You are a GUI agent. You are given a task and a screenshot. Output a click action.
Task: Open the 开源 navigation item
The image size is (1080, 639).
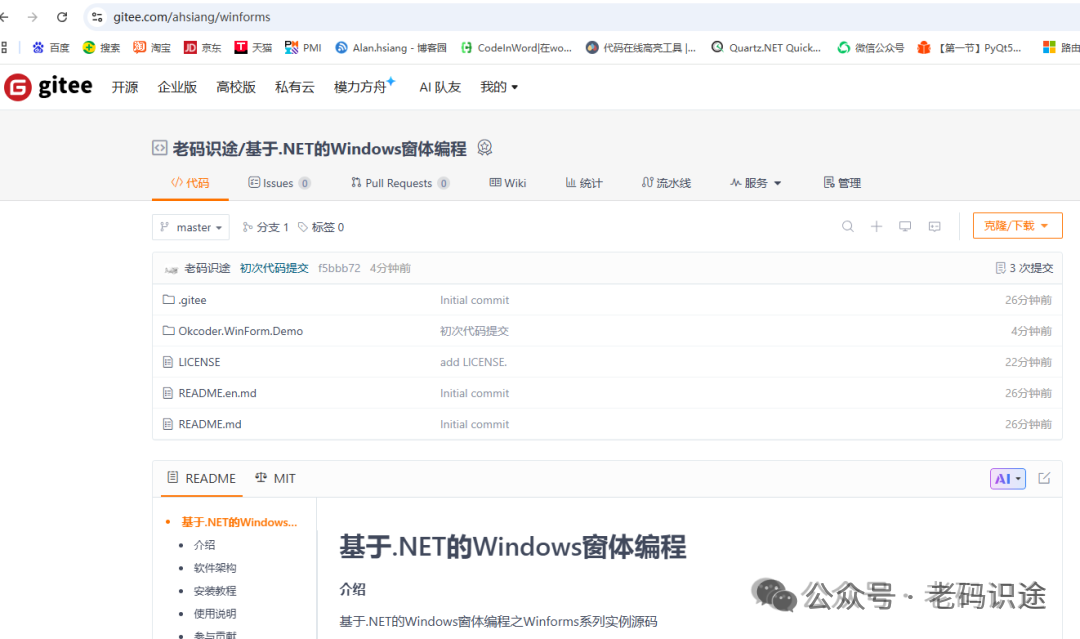pos(125,87)
